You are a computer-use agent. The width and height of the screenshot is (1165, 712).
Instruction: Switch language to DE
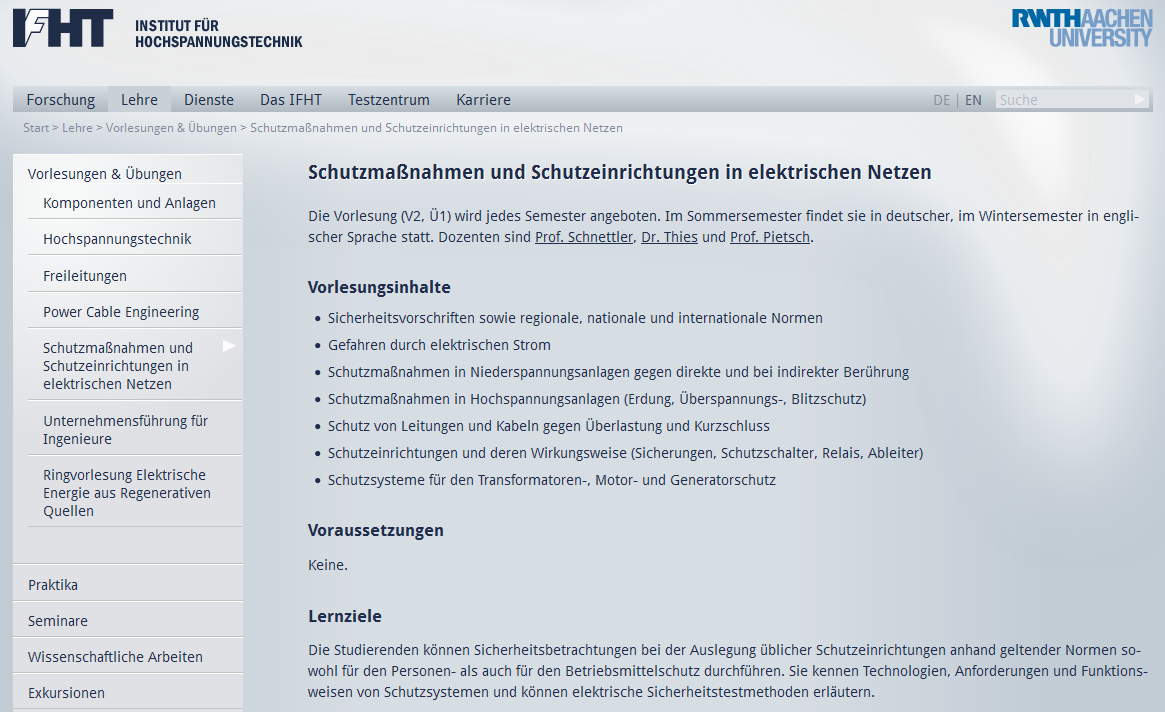[941, 100]
